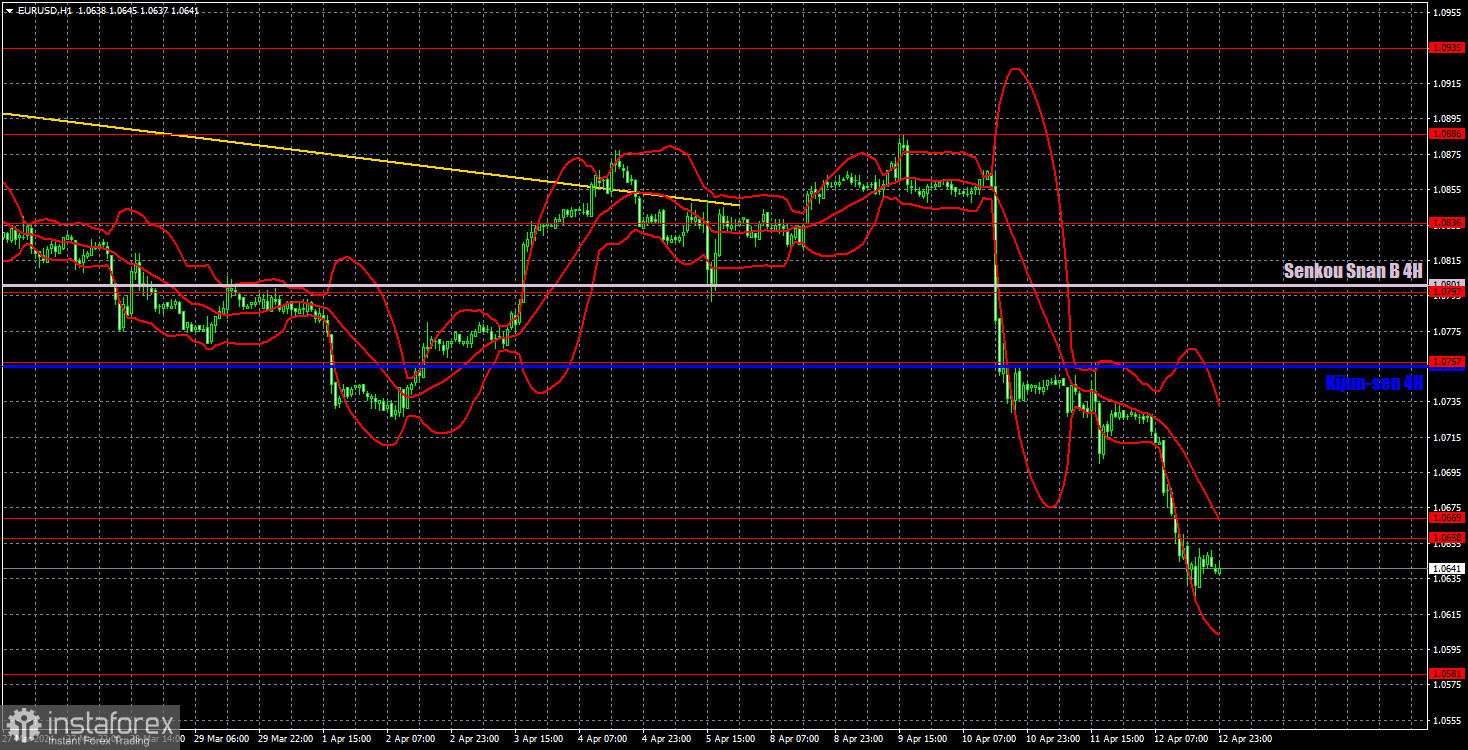The image size is (1468, 750).
Task: Click the 1.0915 value on price axis
Action: pyautogui.click(x=1447, y=84)
